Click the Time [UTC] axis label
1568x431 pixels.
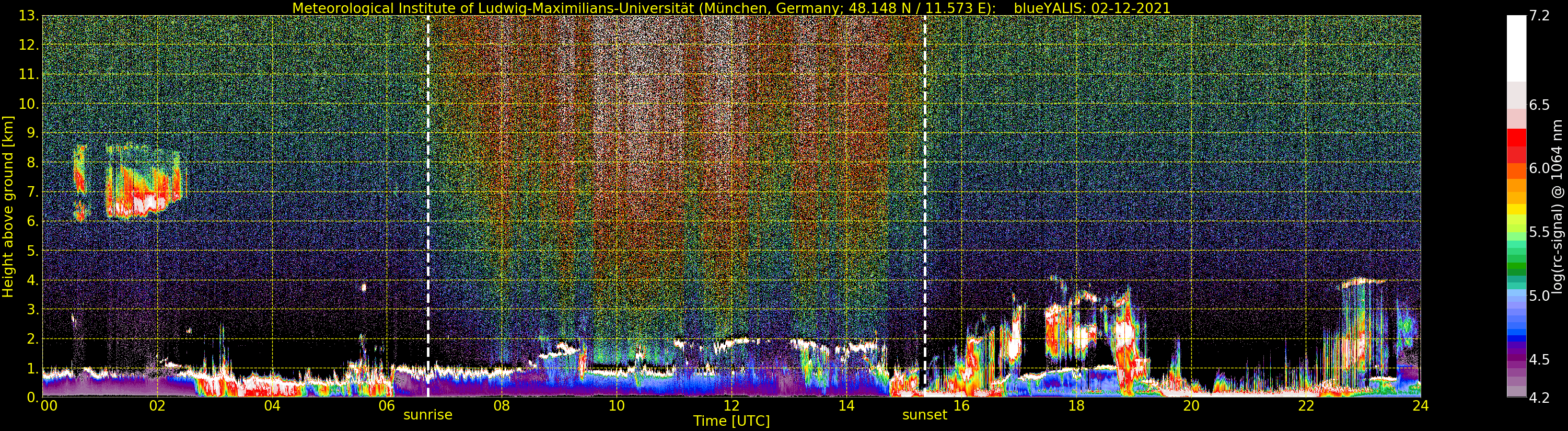731,421
